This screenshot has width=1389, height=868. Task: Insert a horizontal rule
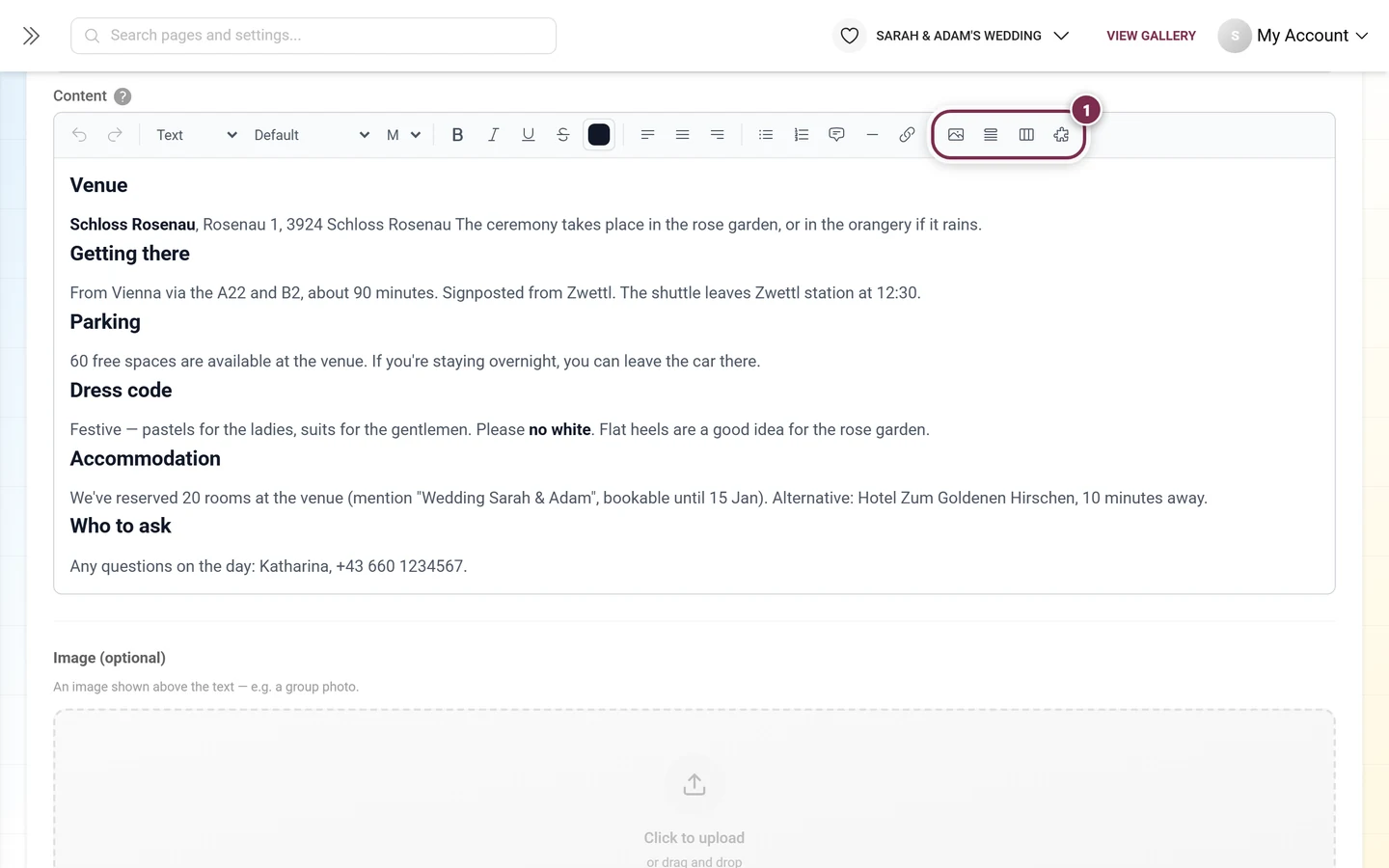[x=872, y=135]
